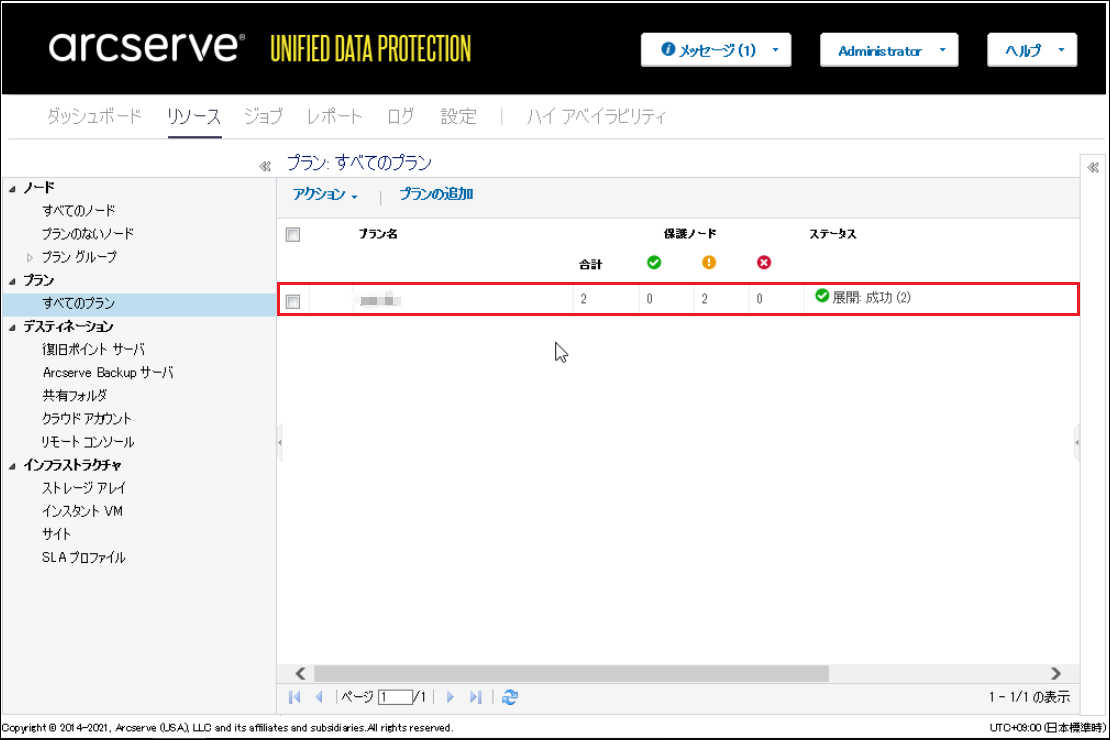
Task: Tick the checkbox of the plan row
Action: pyautogui.click(x=293, y=302)
